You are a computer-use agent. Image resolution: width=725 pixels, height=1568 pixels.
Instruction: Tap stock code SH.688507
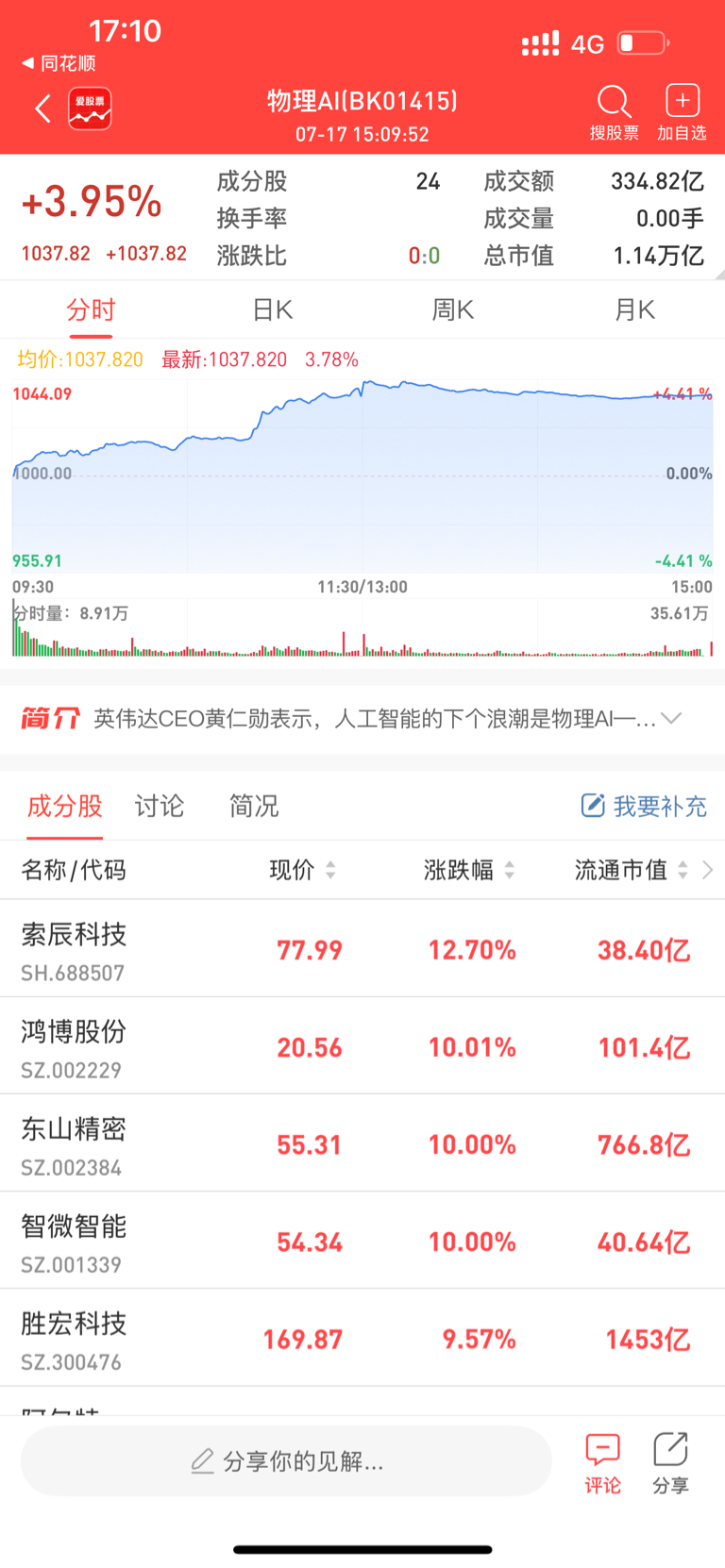[x=73, y=973]
